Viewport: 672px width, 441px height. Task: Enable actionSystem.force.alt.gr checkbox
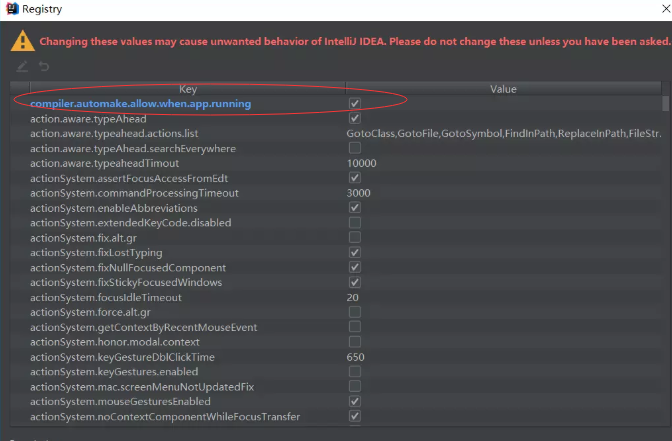[354, 312]
